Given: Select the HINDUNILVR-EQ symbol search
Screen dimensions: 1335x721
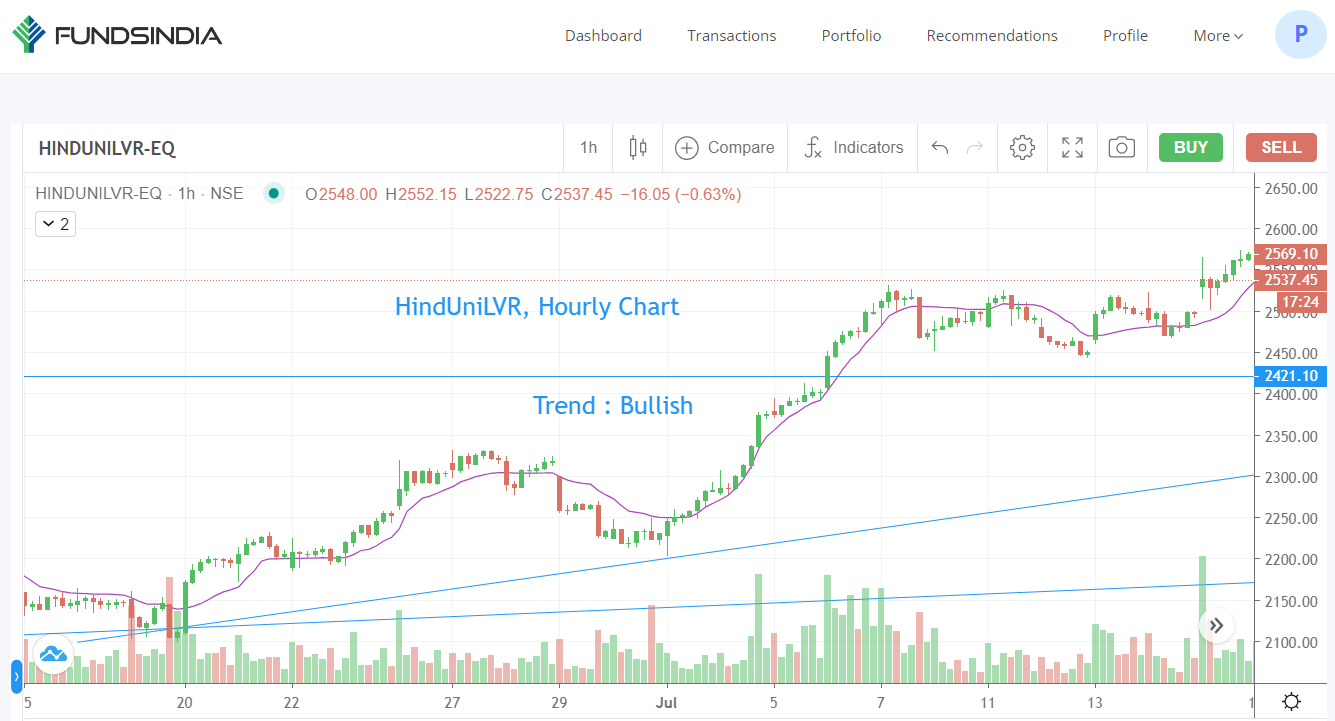Looking at the screenshot, I should 107,148.
